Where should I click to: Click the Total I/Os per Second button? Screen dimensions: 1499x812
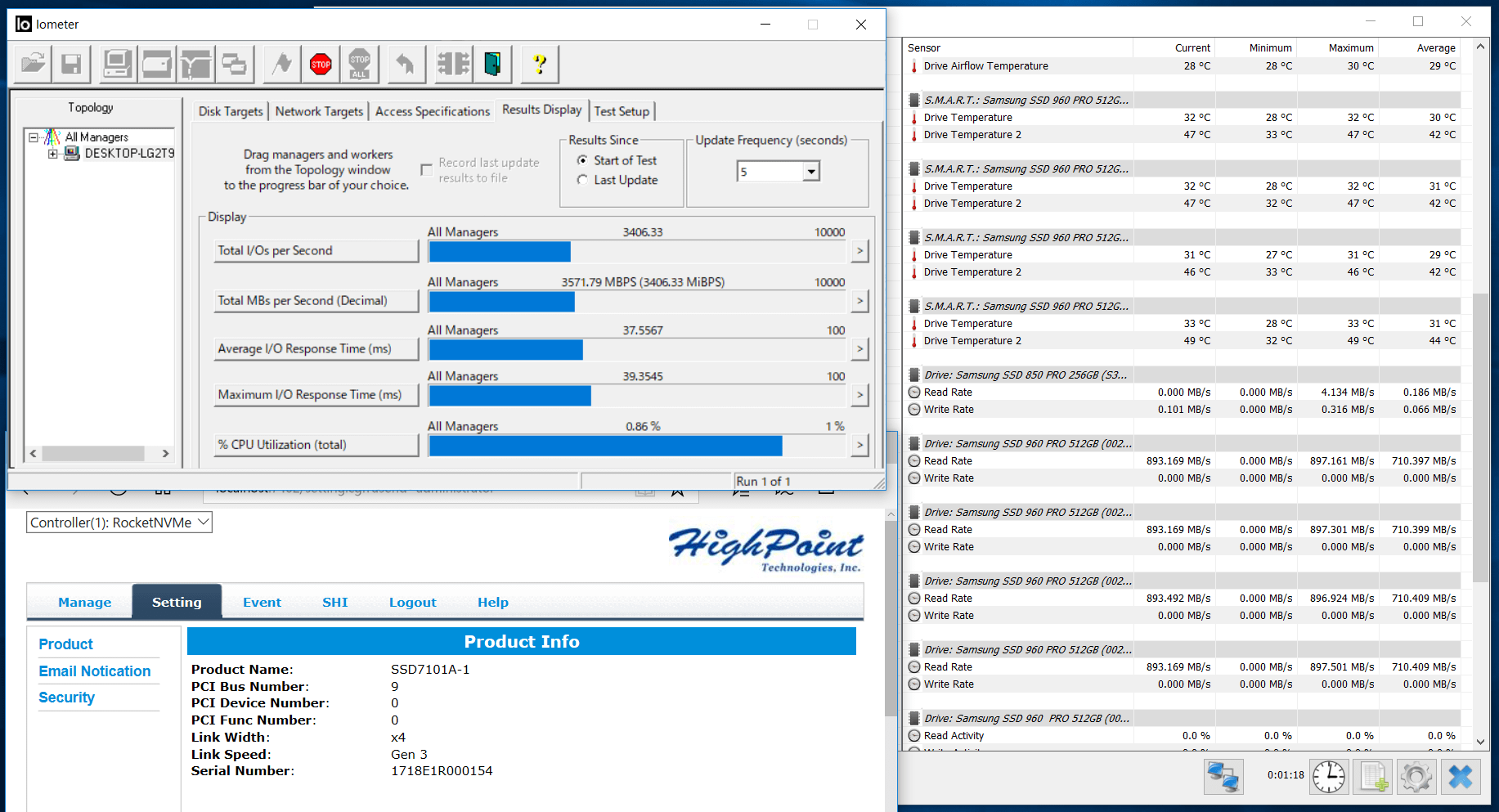(316, 251)
